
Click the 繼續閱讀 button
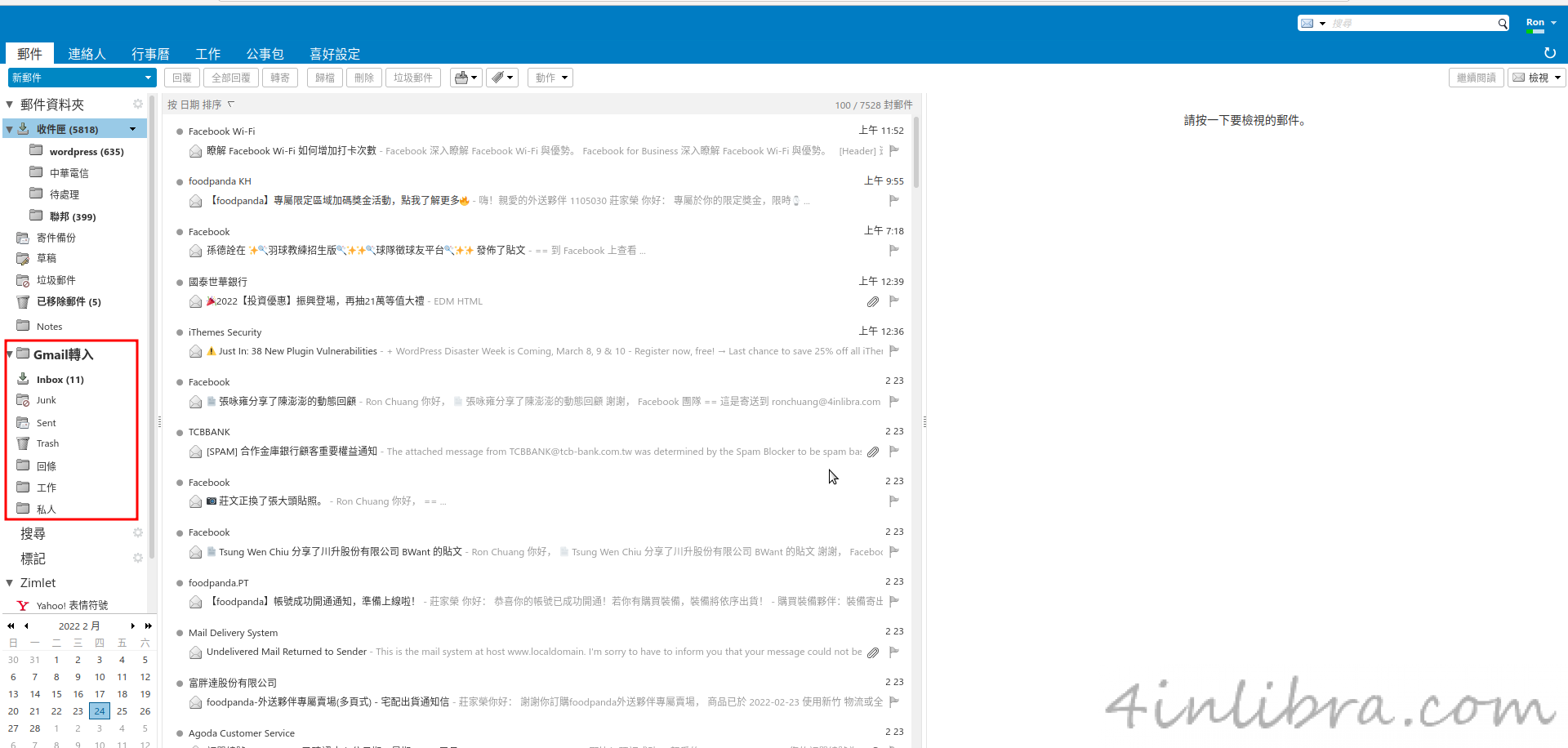click(x=1477, y=78)
